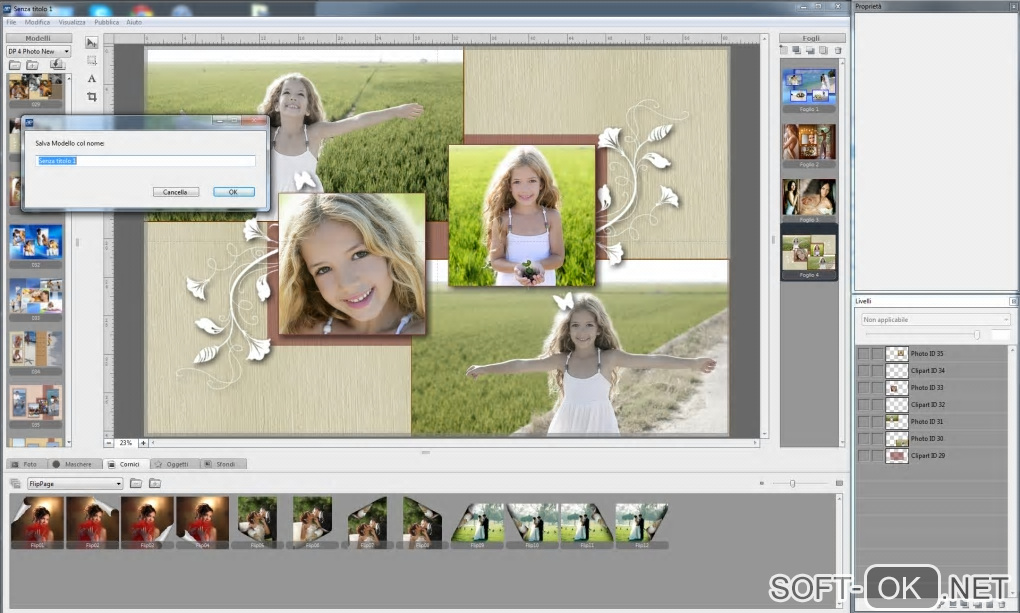Adjust the thumbnail size slider
The image size is (1020, 613).
793,484
